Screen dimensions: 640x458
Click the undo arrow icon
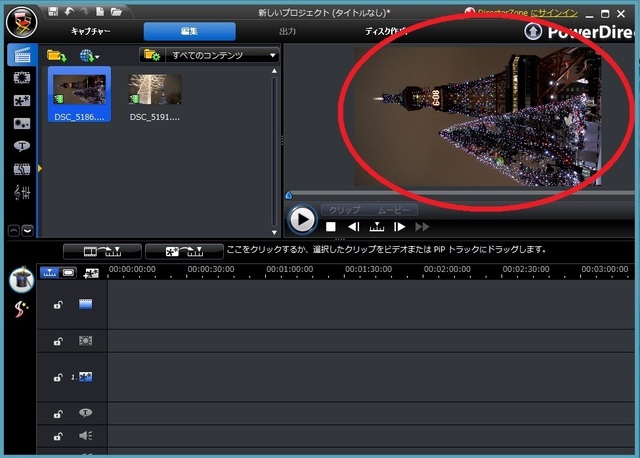tap(69, 11)
